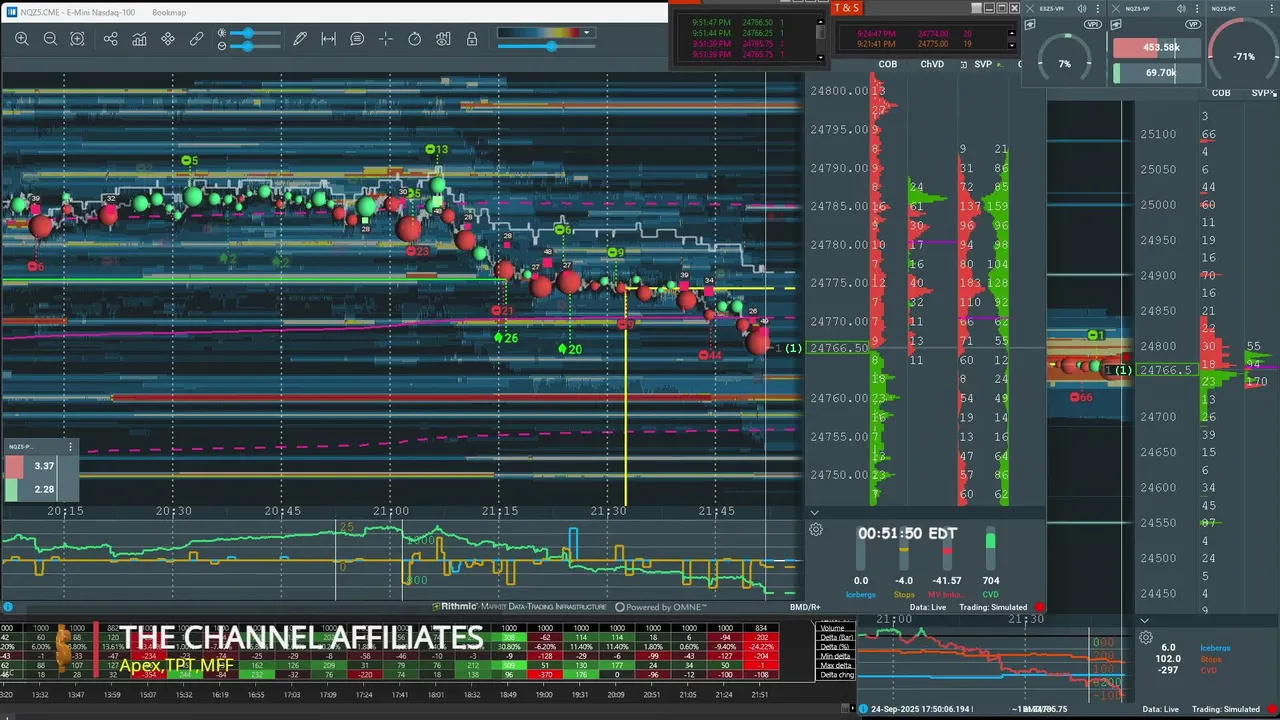The image size is (1280, 720).
Task: Toggle the MV Imba indicator label
Action: pos(947,594)
